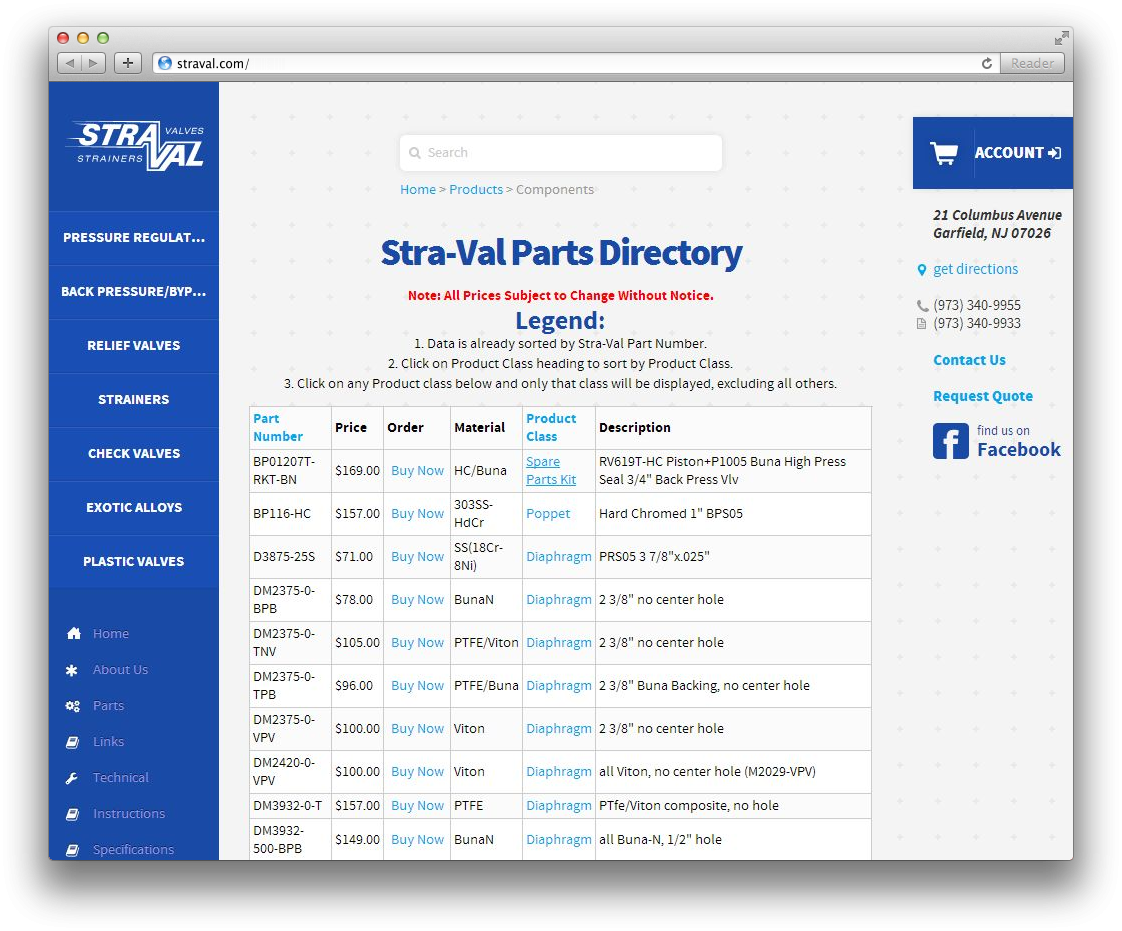The width and height of the screenshot is (1122, 931).
Task: Go to Products in the breadcrumb
Action: pyautogui.click(x=476, y=190)
